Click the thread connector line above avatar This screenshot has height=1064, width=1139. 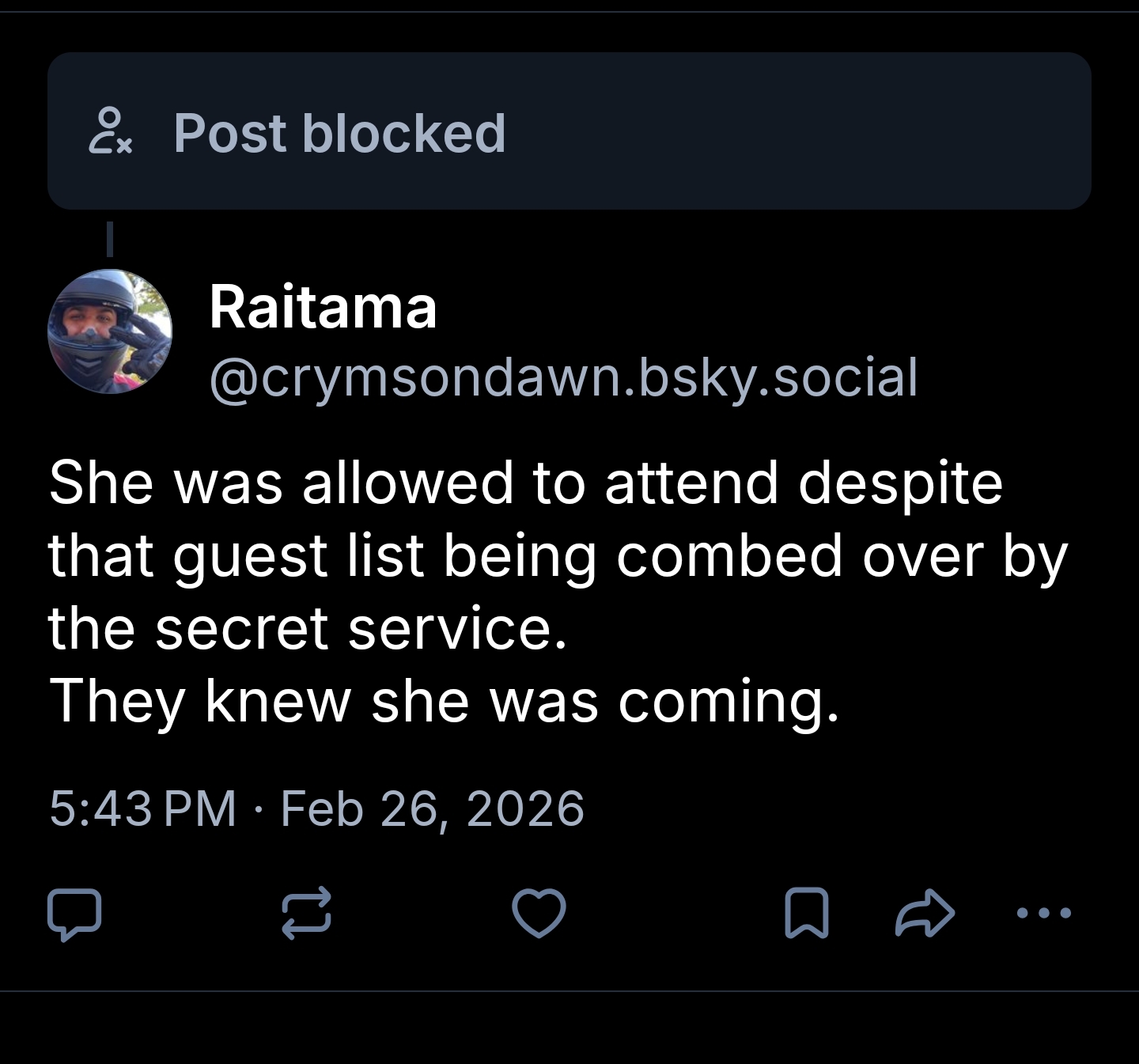[110, 239]
